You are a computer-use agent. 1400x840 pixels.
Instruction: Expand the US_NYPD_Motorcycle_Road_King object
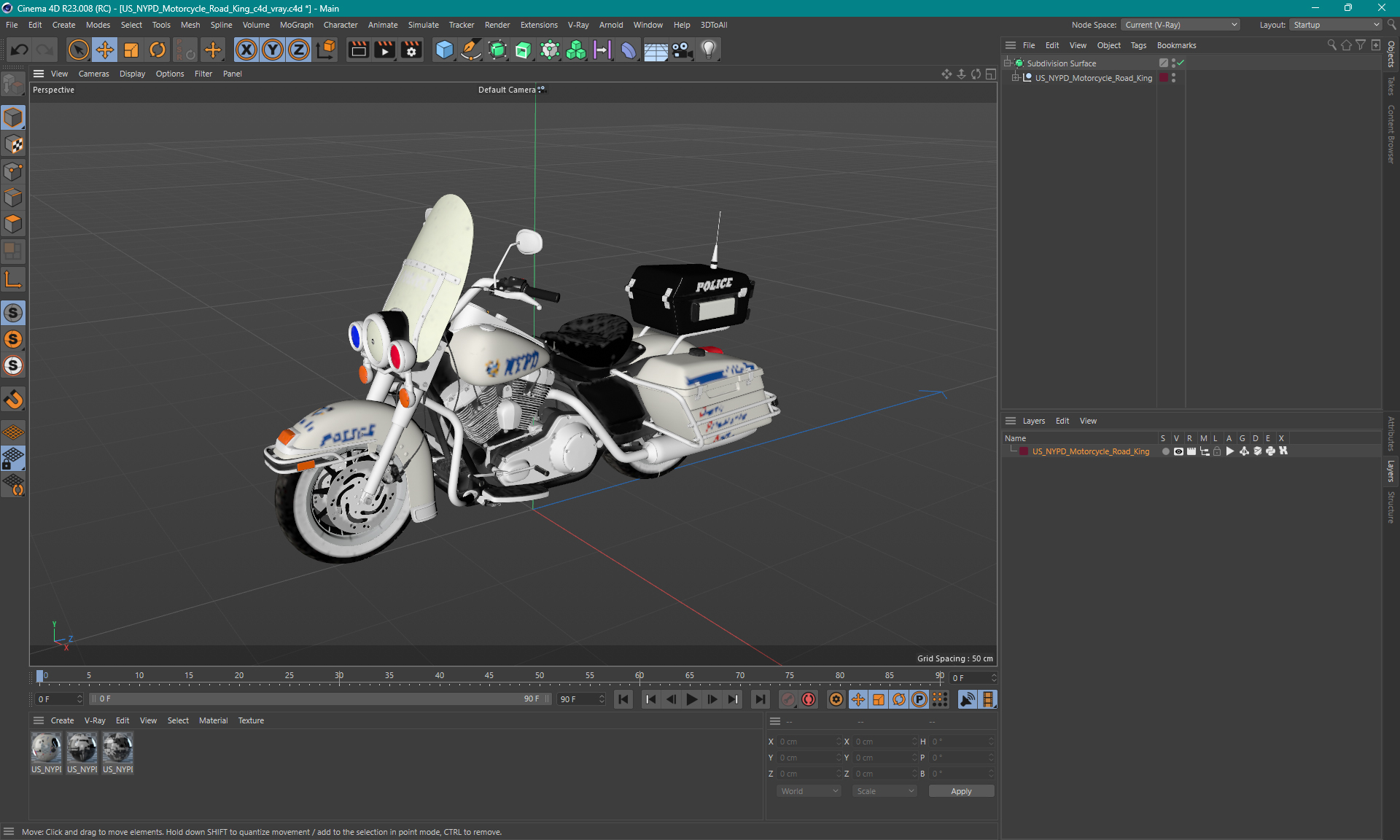(1015, 78)
